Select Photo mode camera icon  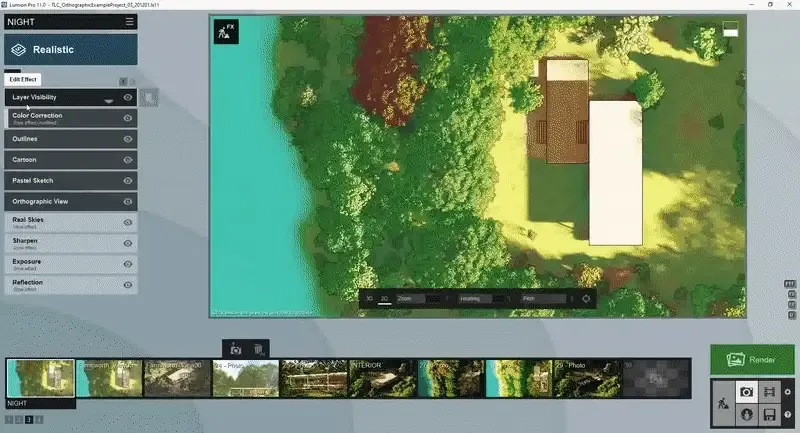coord(746,392)
